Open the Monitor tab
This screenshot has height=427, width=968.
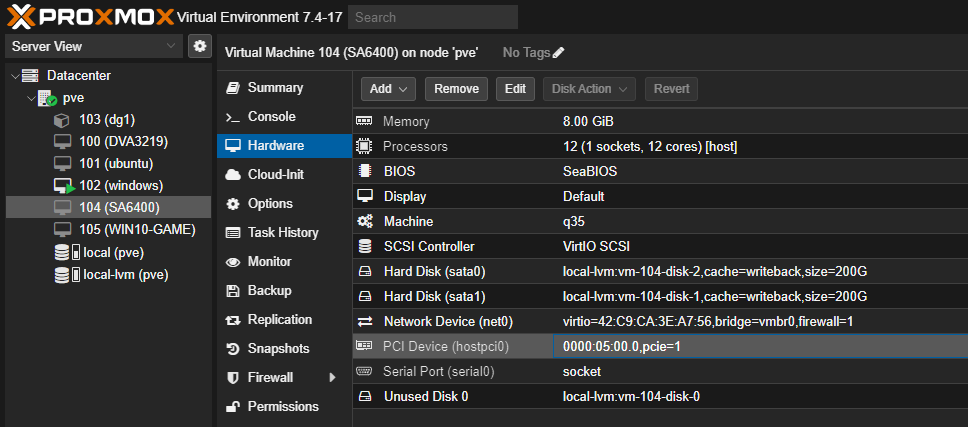pos(284,262)
